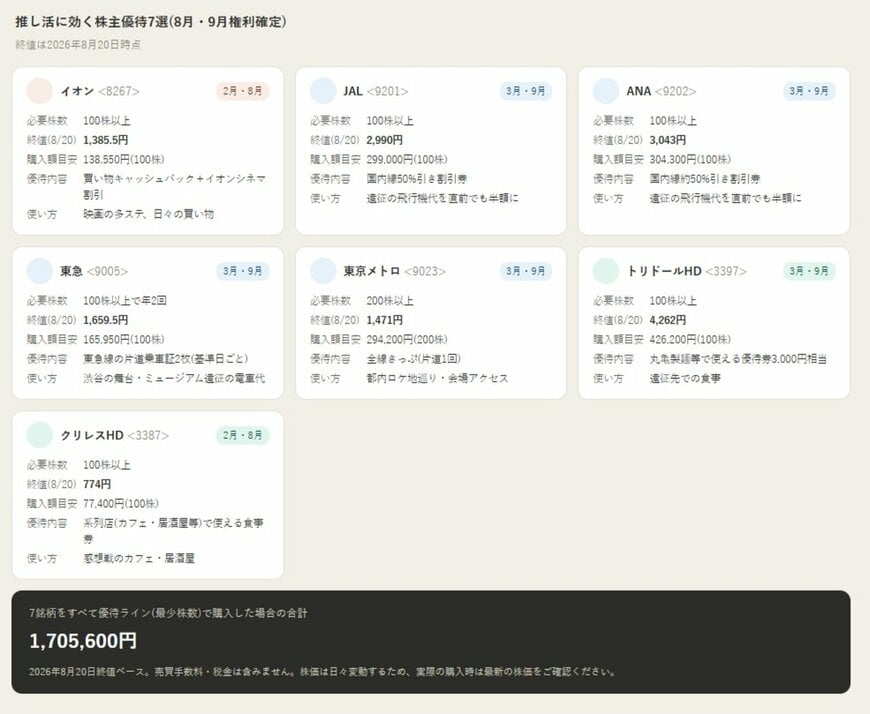Click the トリドールHD company name
Image resolution: width=870 pixels, height=714 pixels.
(664, 271)
